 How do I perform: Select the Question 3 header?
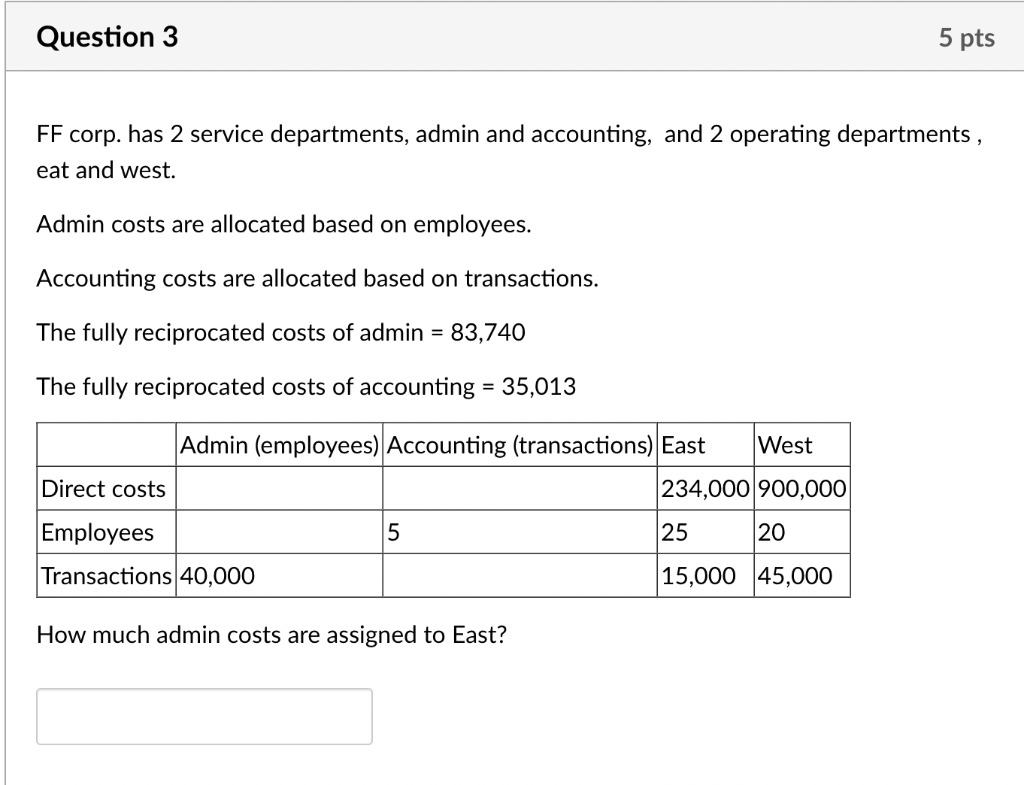[106, 36]
